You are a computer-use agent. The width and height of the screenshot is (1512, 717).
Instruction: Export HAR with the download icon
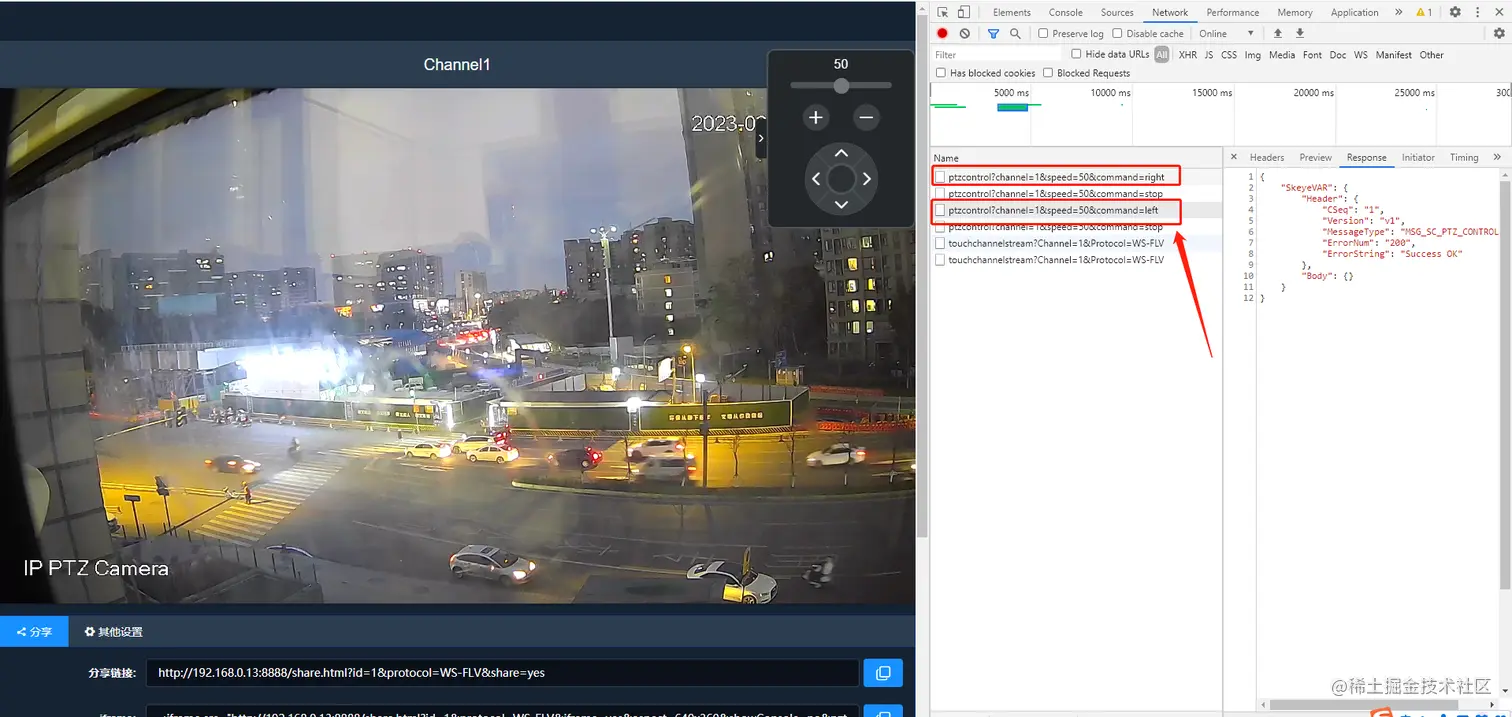[x=1300, y=33]
